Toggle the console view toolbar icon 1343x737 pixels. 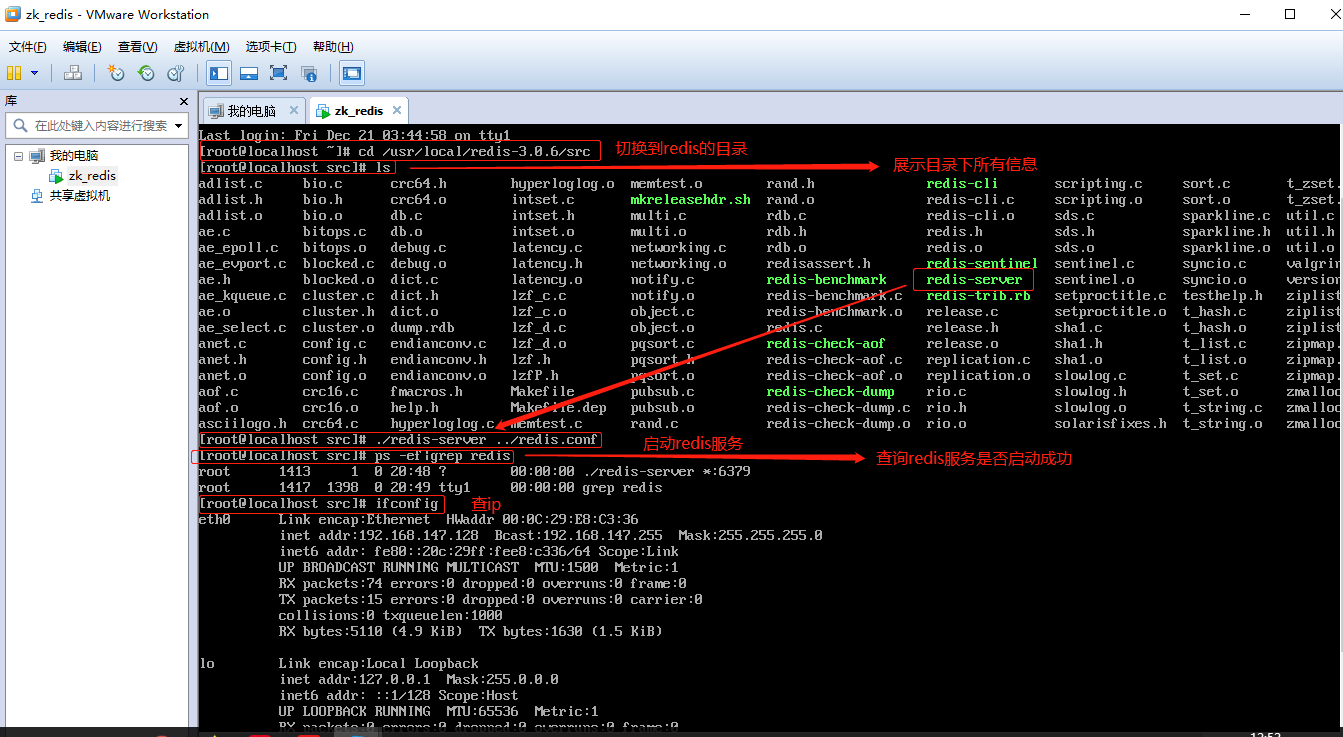(x=352, y=73)
